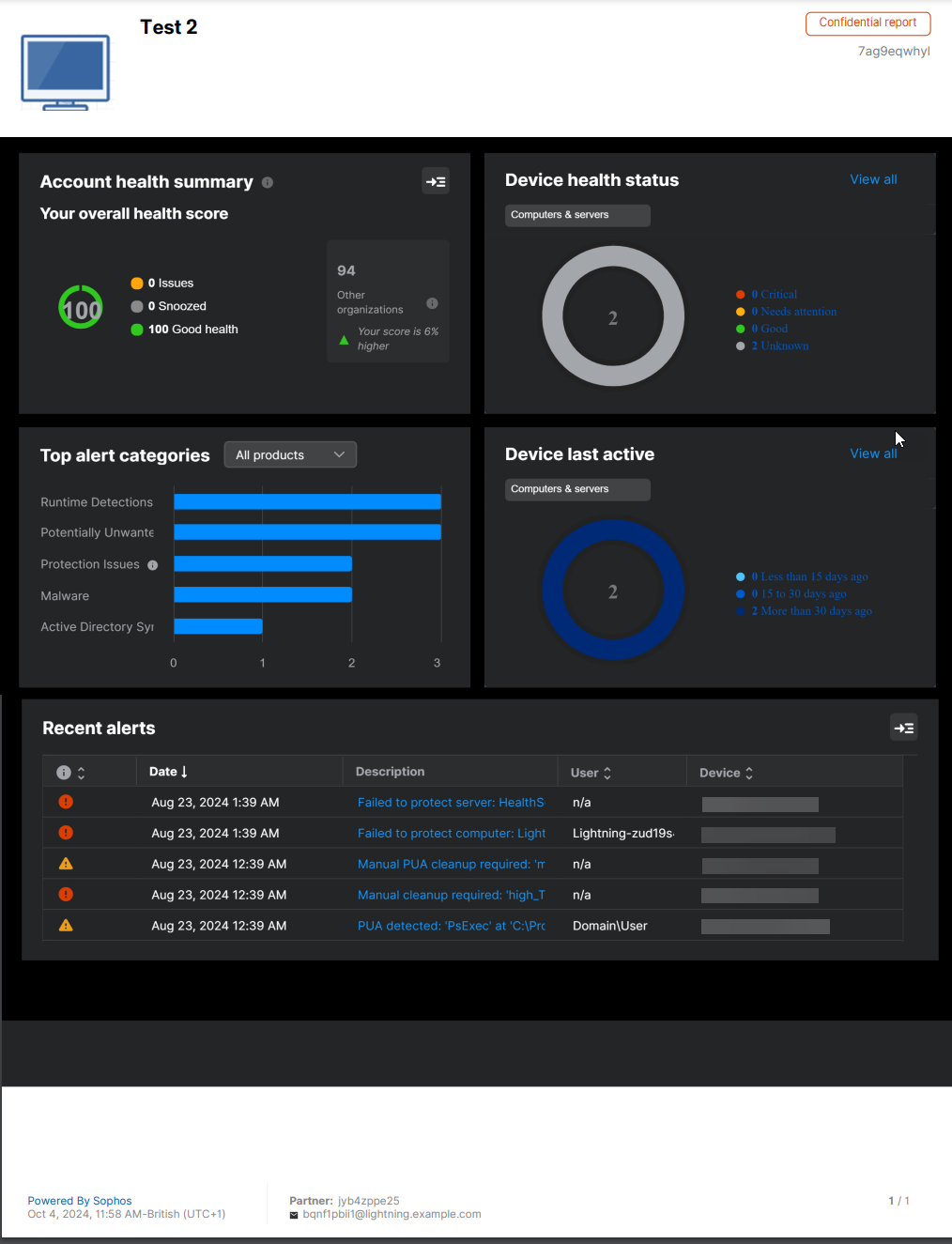Sort alerts by severity column header

click(x=71, y=773)
